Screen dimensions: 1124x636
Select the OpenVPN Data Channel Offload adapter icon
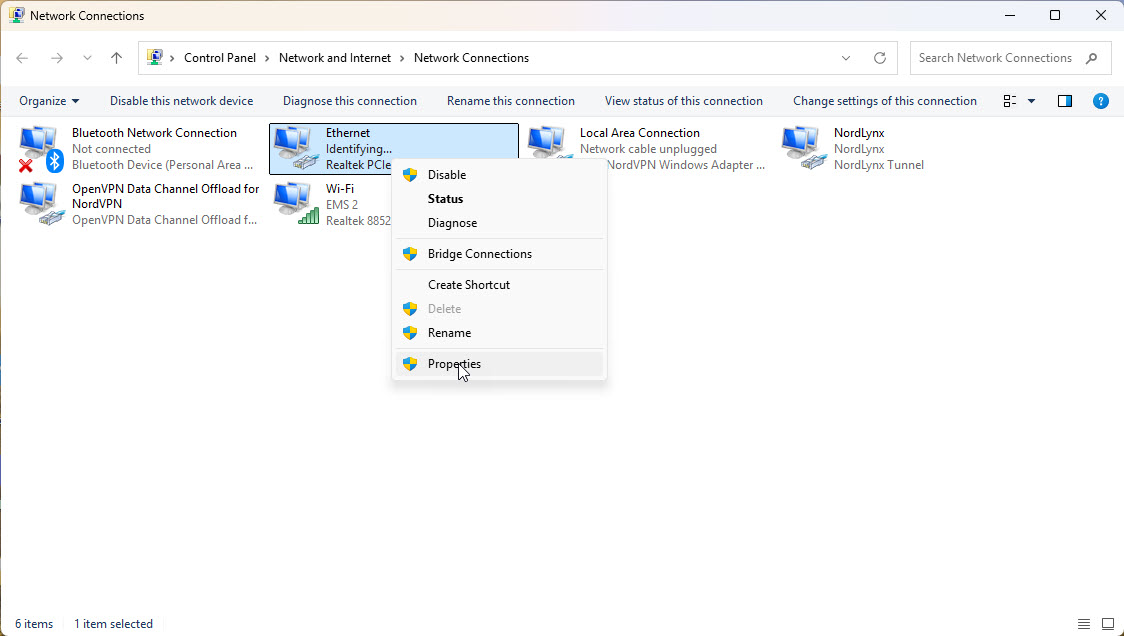click(40, 204)
